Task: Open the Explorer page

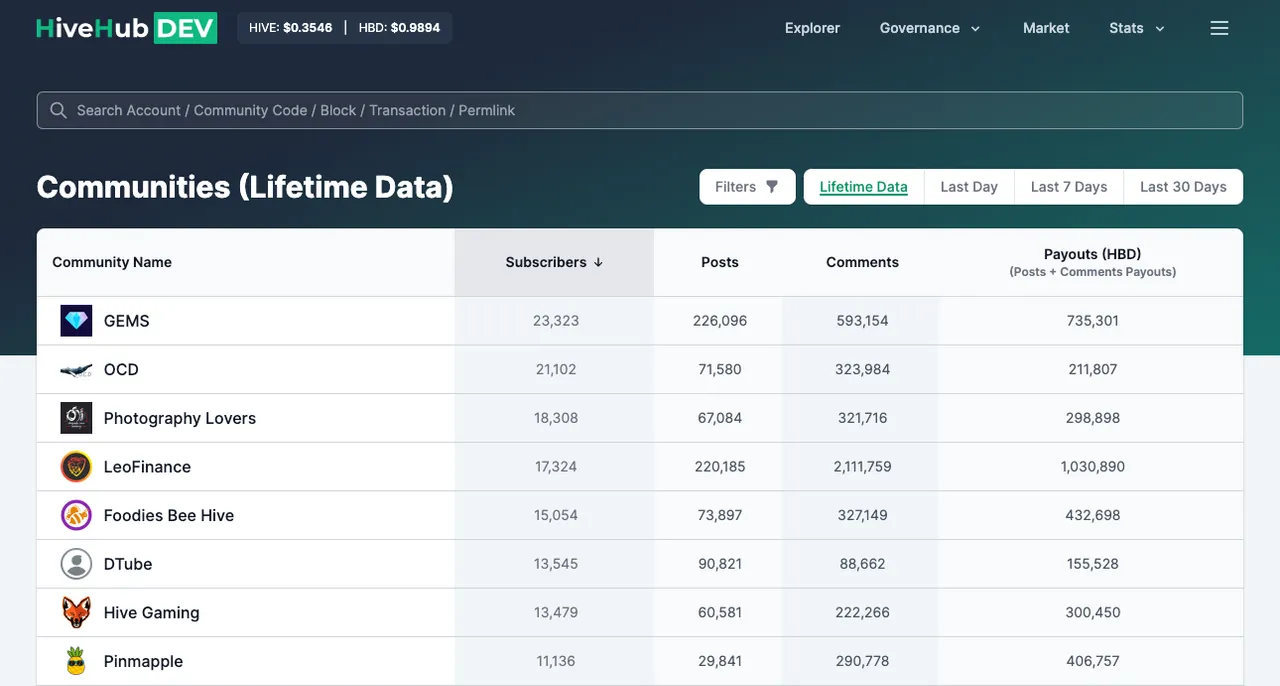Action: [x=812, y=28]
